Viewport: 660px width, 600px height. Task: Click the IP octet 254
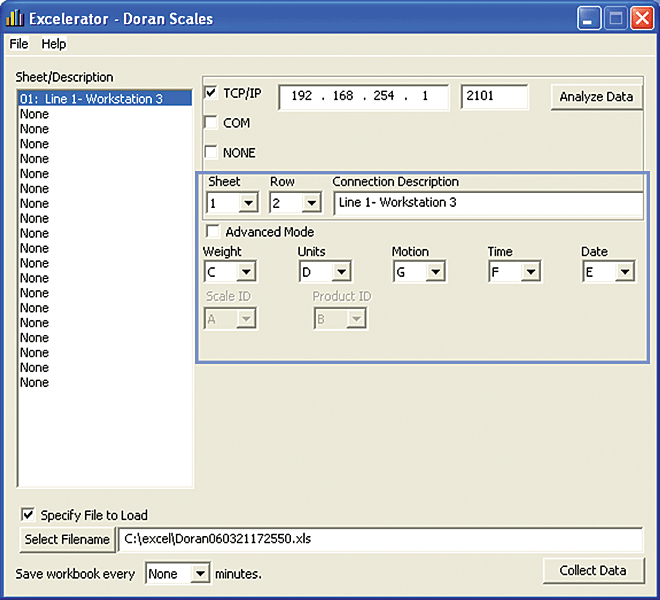[x=383, y=96]
